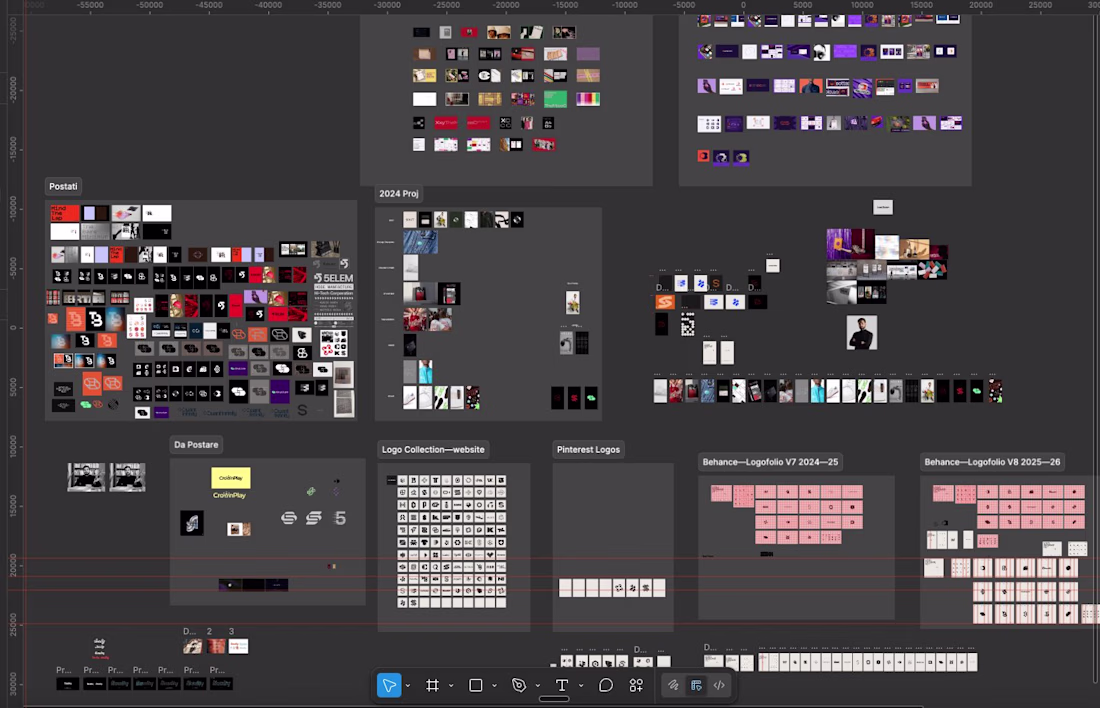1100x708 pixels.
Task: Select the logo grid in Logo Collection—website
Action: click(451, 541)
